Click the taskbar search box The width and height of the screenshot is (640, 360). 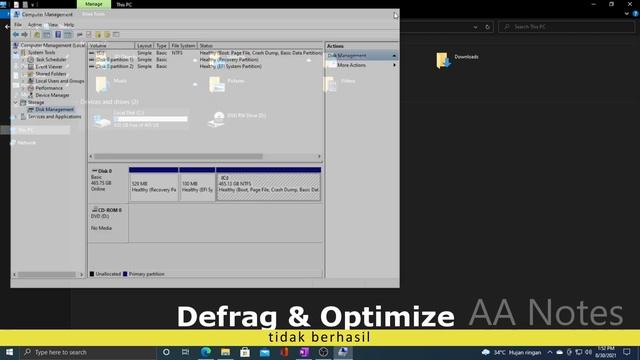click(x=88, y=352)
